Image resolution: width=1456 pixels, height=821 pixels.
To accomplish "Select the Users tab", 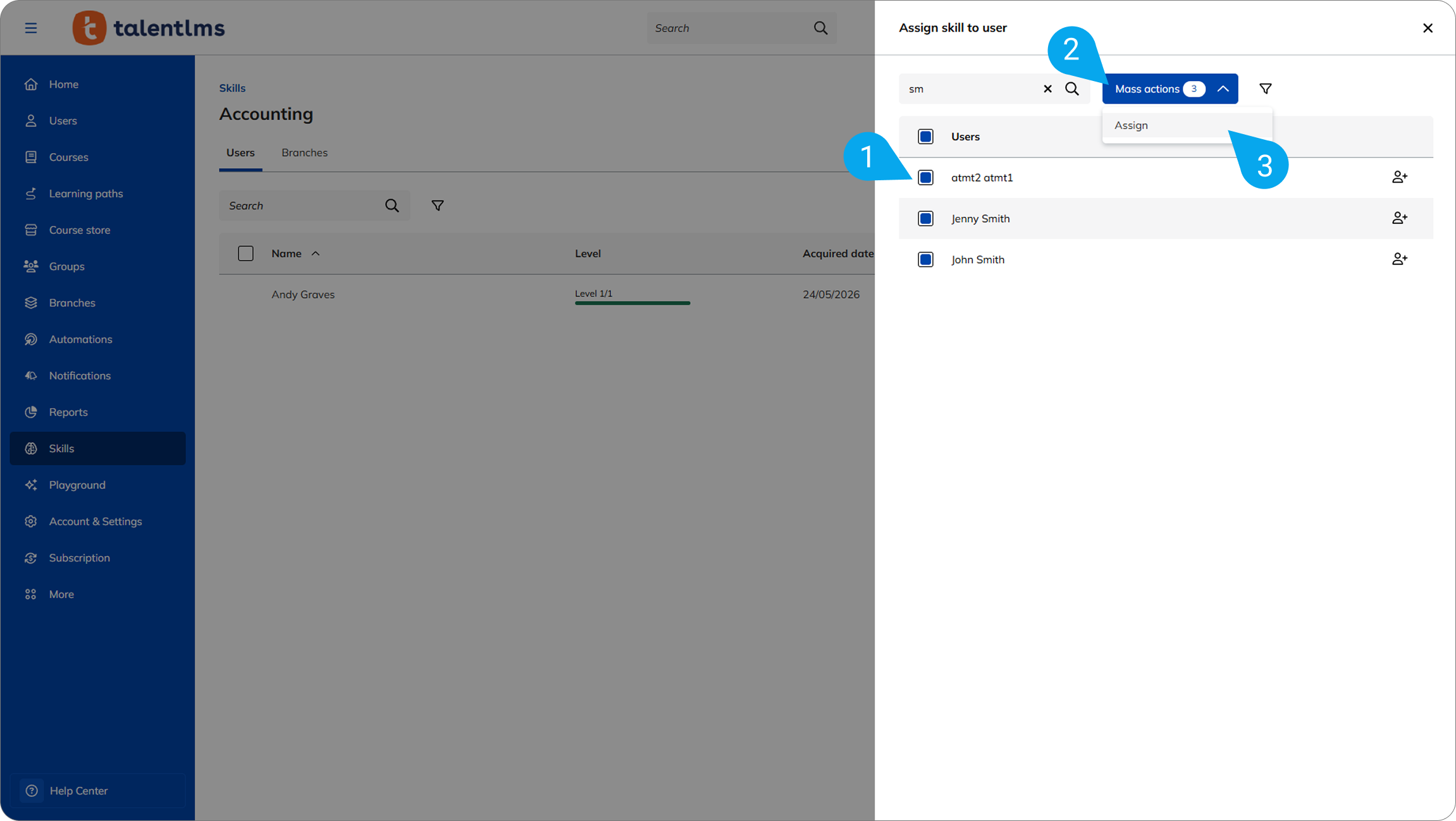I will tap(240, 152).
